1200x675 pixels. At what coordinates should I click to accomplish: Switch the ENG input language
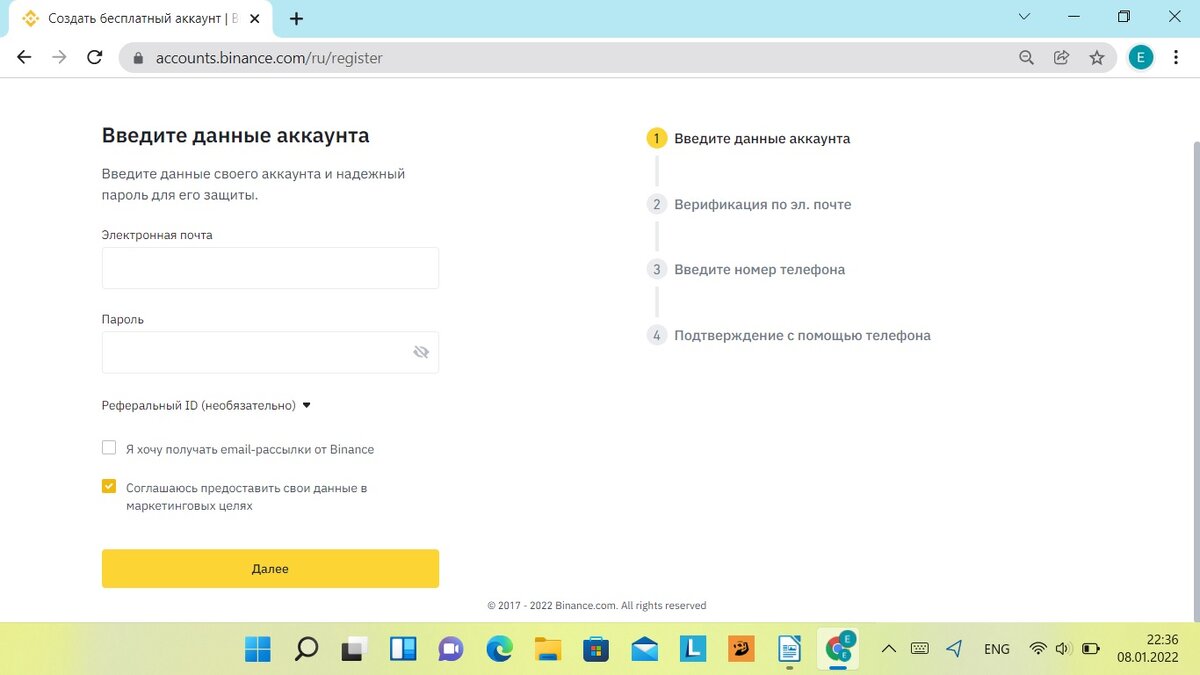pos(997,649)
